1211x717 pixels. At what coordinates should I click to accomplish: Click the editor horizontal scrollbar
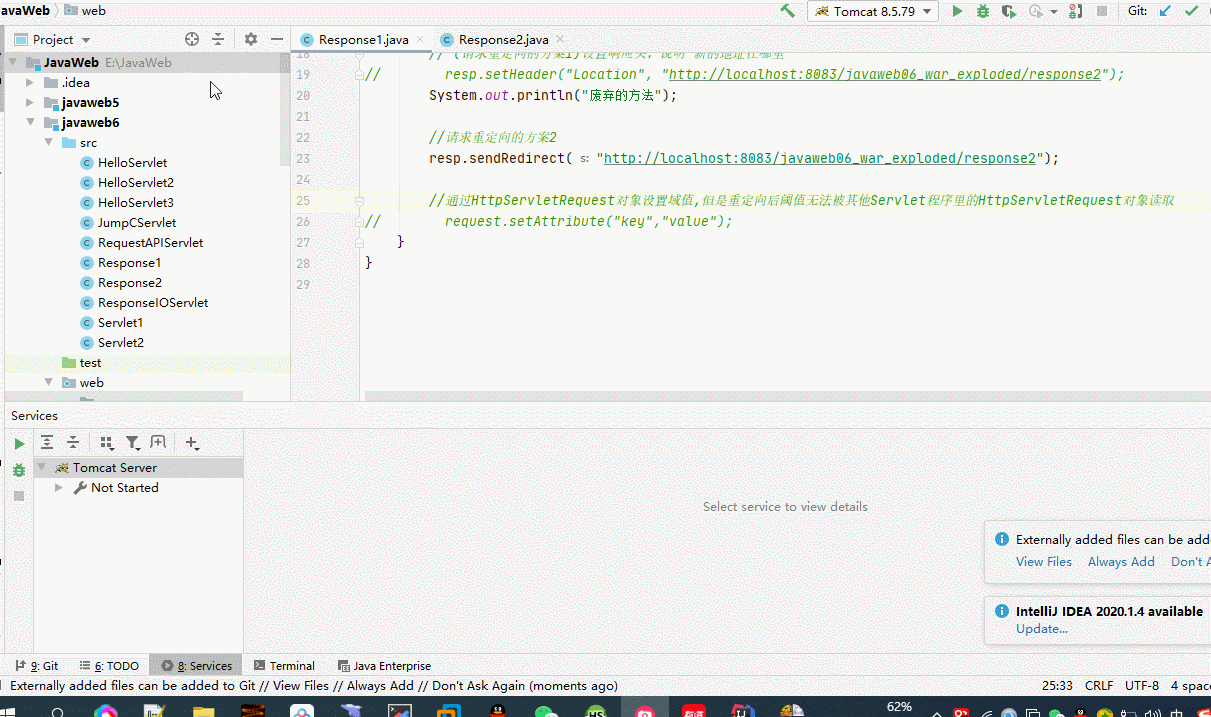click(788, 396)
